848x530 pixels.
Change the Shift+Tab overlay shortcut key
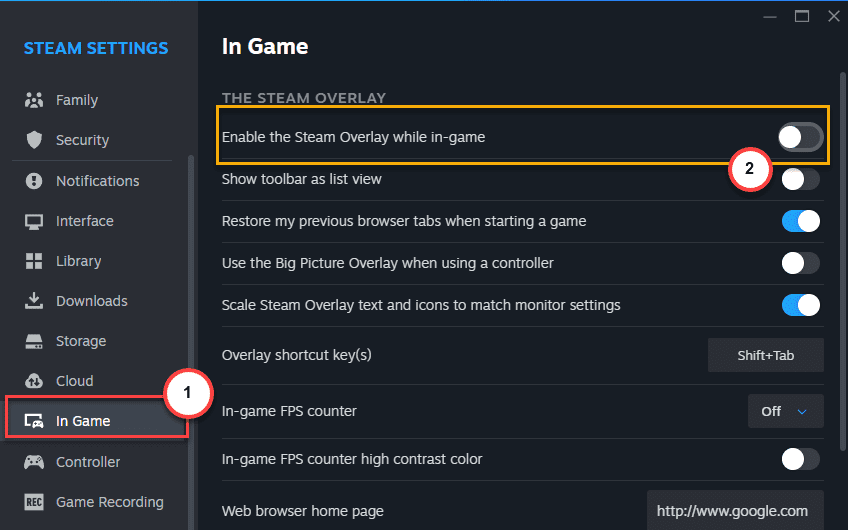tap(765, 355)
